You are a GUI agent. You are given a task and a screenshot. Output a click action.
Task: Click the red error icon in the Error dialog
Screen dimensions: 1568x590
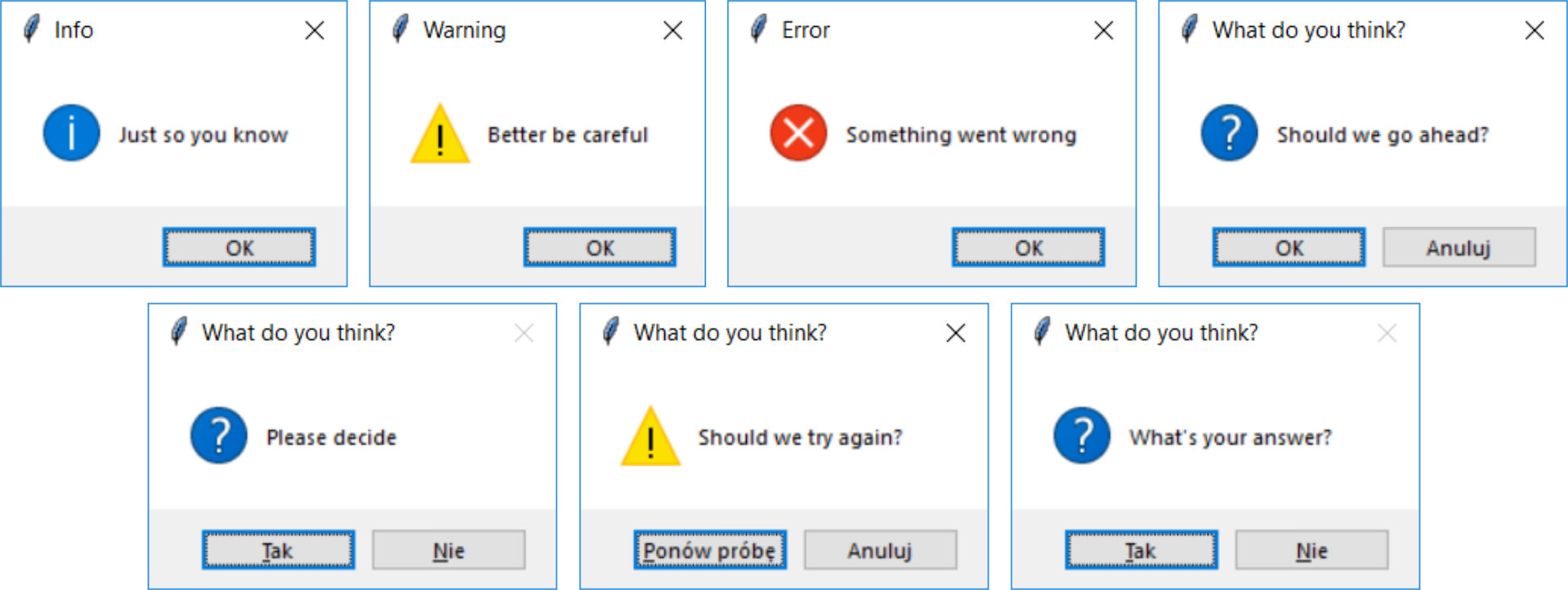pyautogui.click(x=797, y=134)
